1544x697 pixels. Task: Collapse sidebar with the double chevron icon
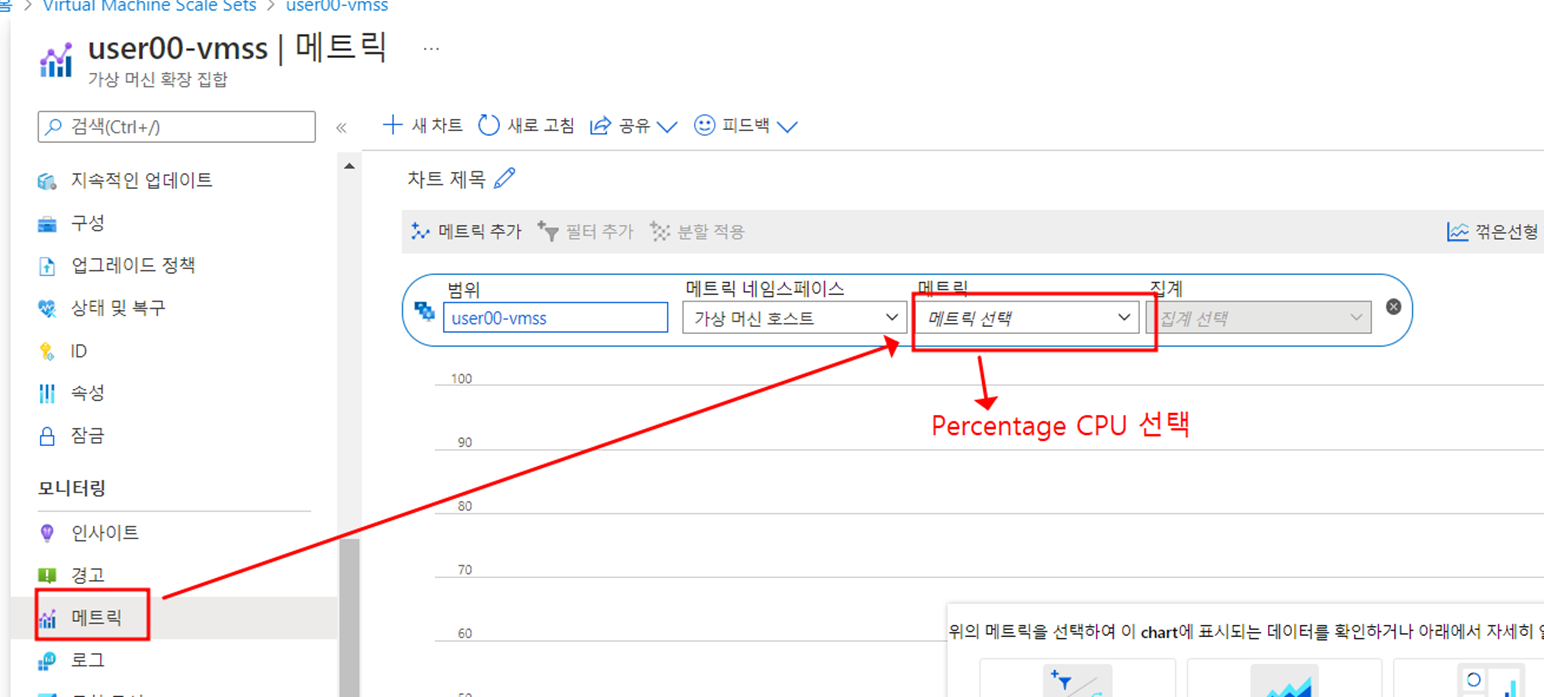(x=341, y=127)
